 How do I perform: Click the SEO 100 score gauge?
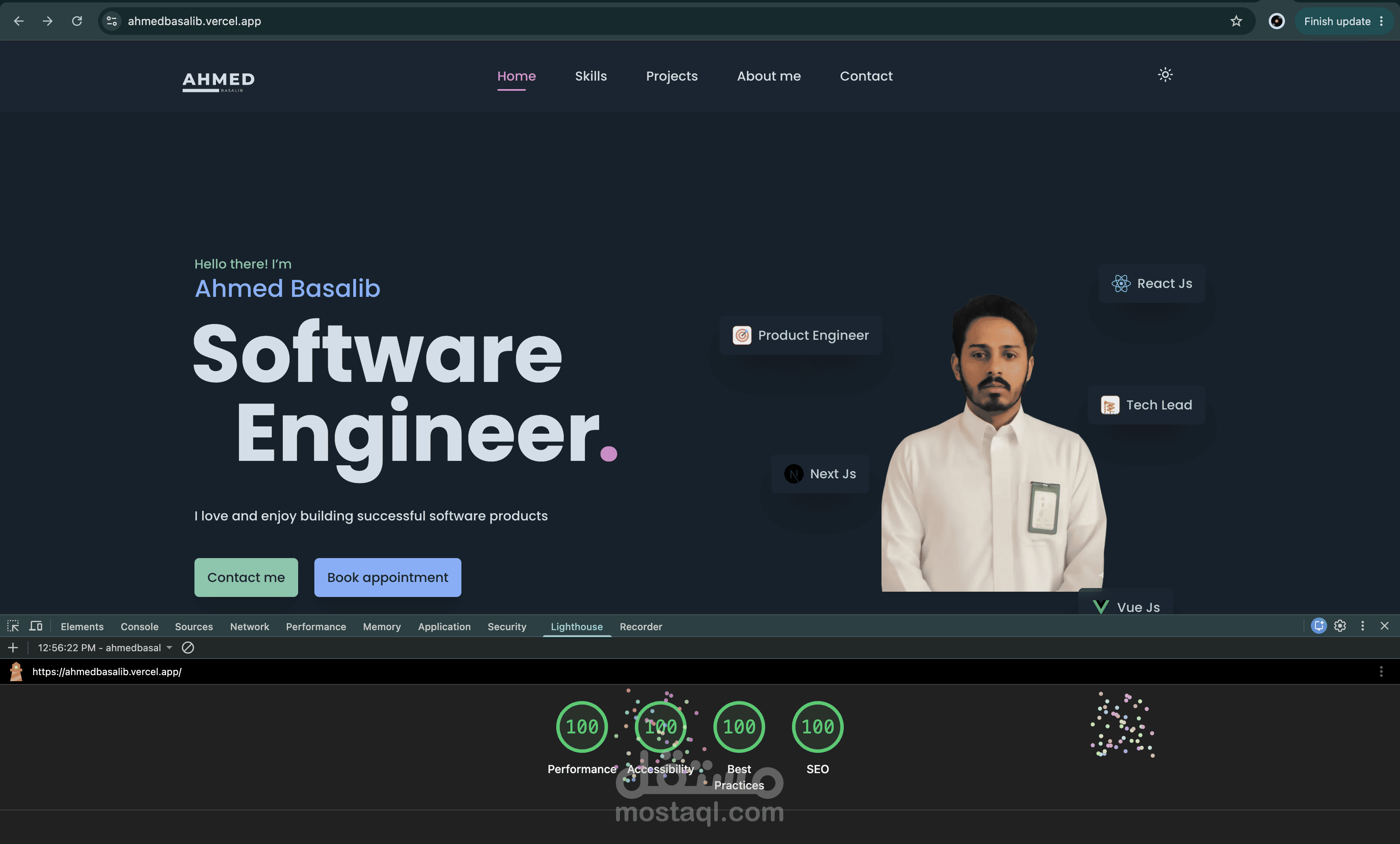coord(817,727)
